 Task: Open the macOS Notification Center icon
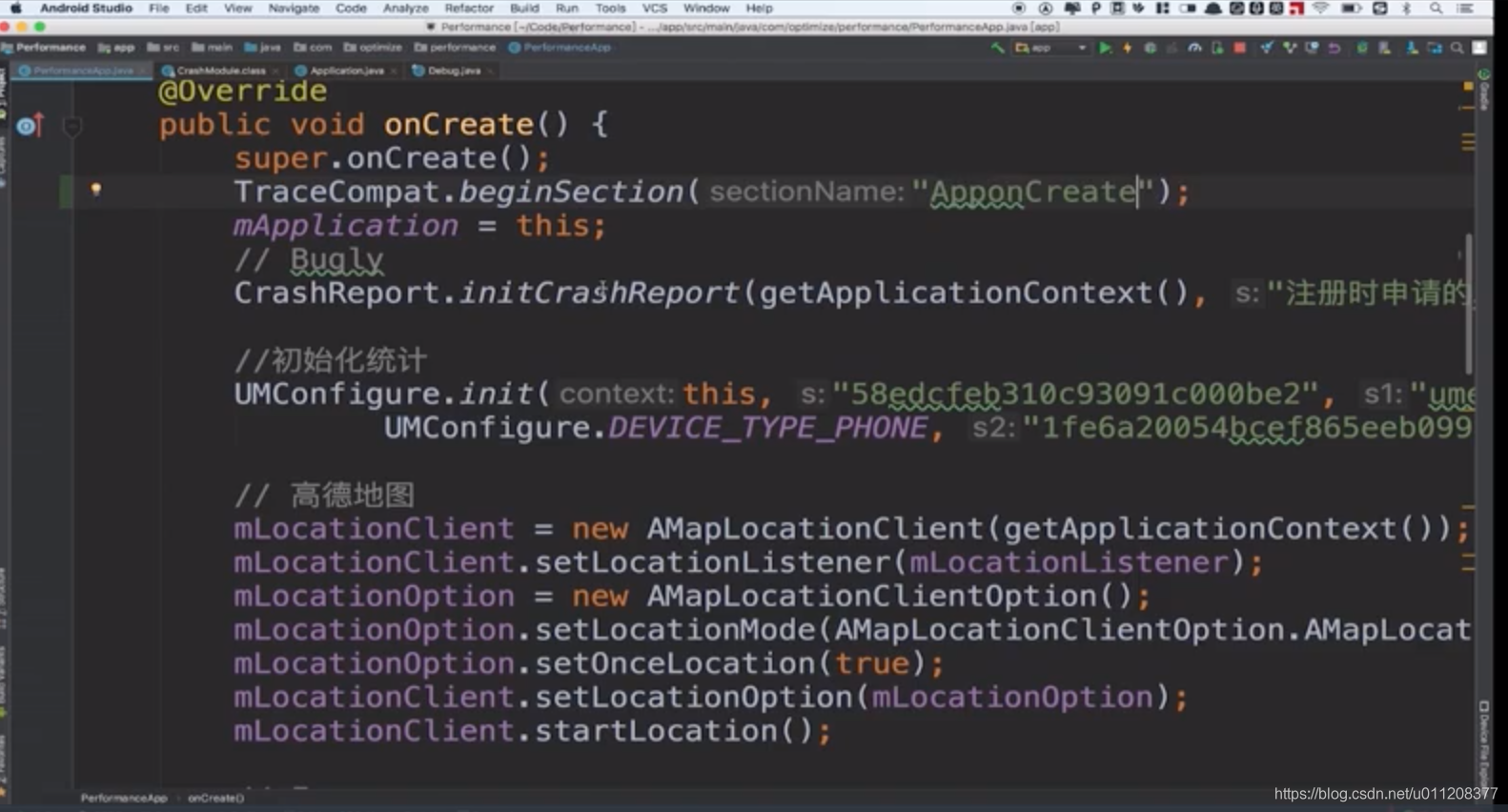click(1465, 8)
